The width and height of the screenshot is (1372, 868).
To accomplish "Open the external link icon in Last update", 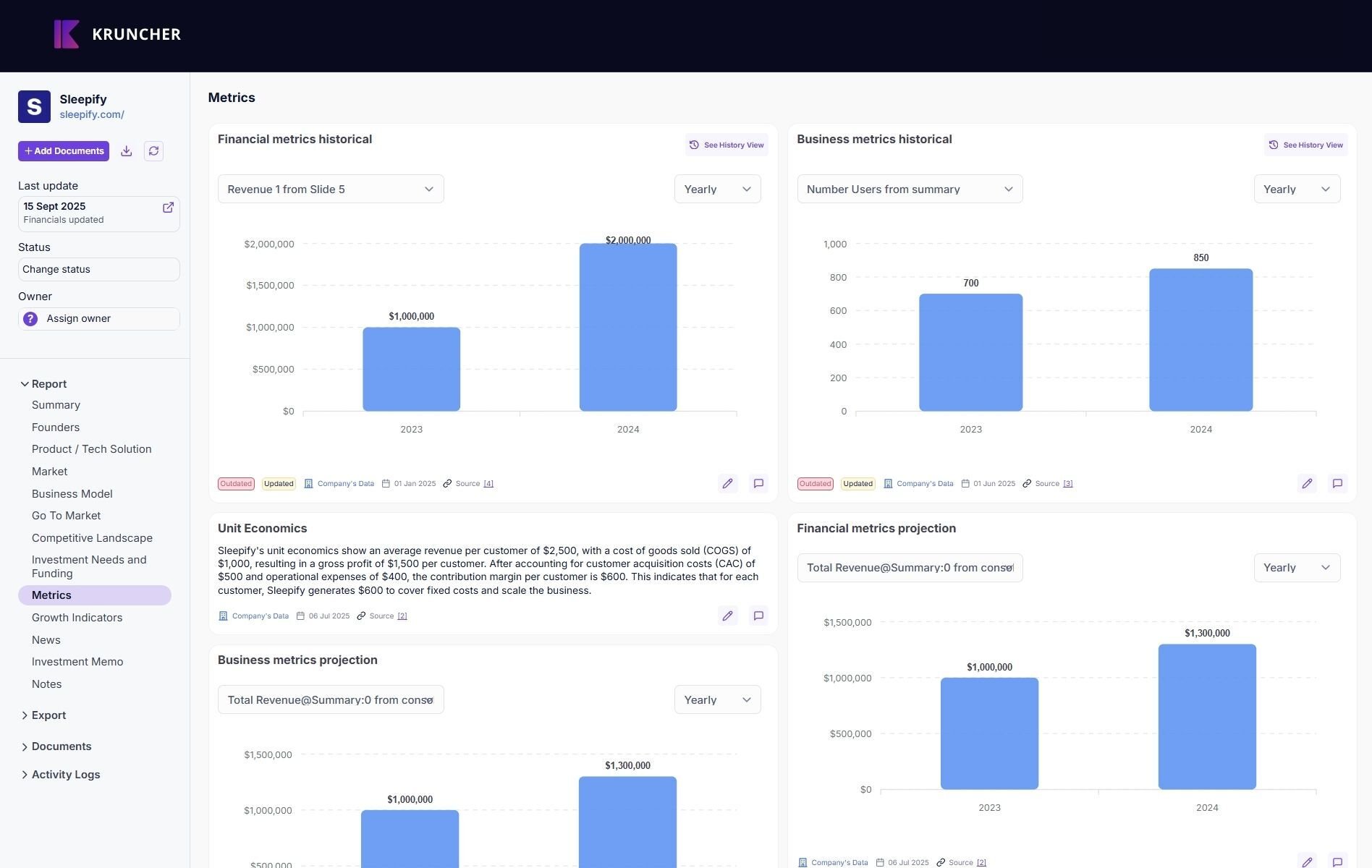I will pyautogui.click(x=168, y=208).
